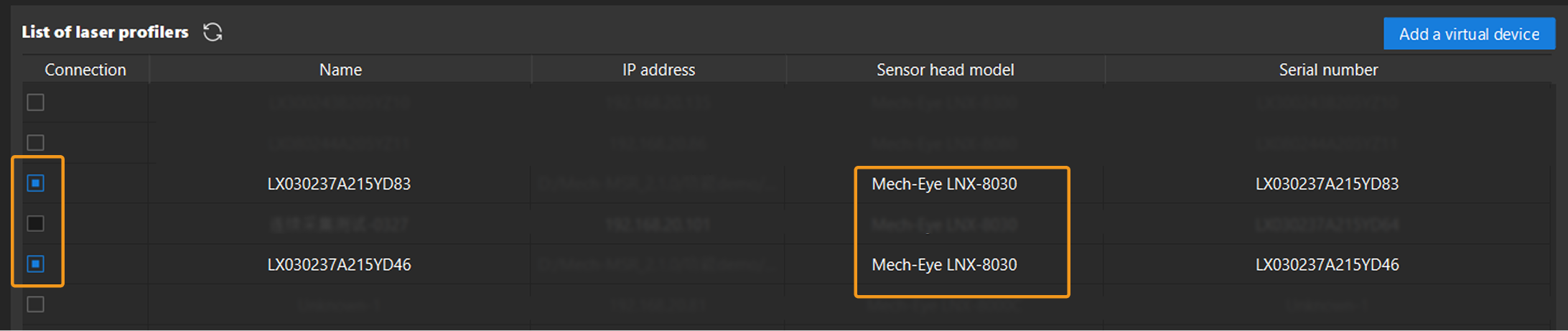Click the IP address cell of the LX030237A215YD83 row
The image size is (1568, 331).
point(658,184)
